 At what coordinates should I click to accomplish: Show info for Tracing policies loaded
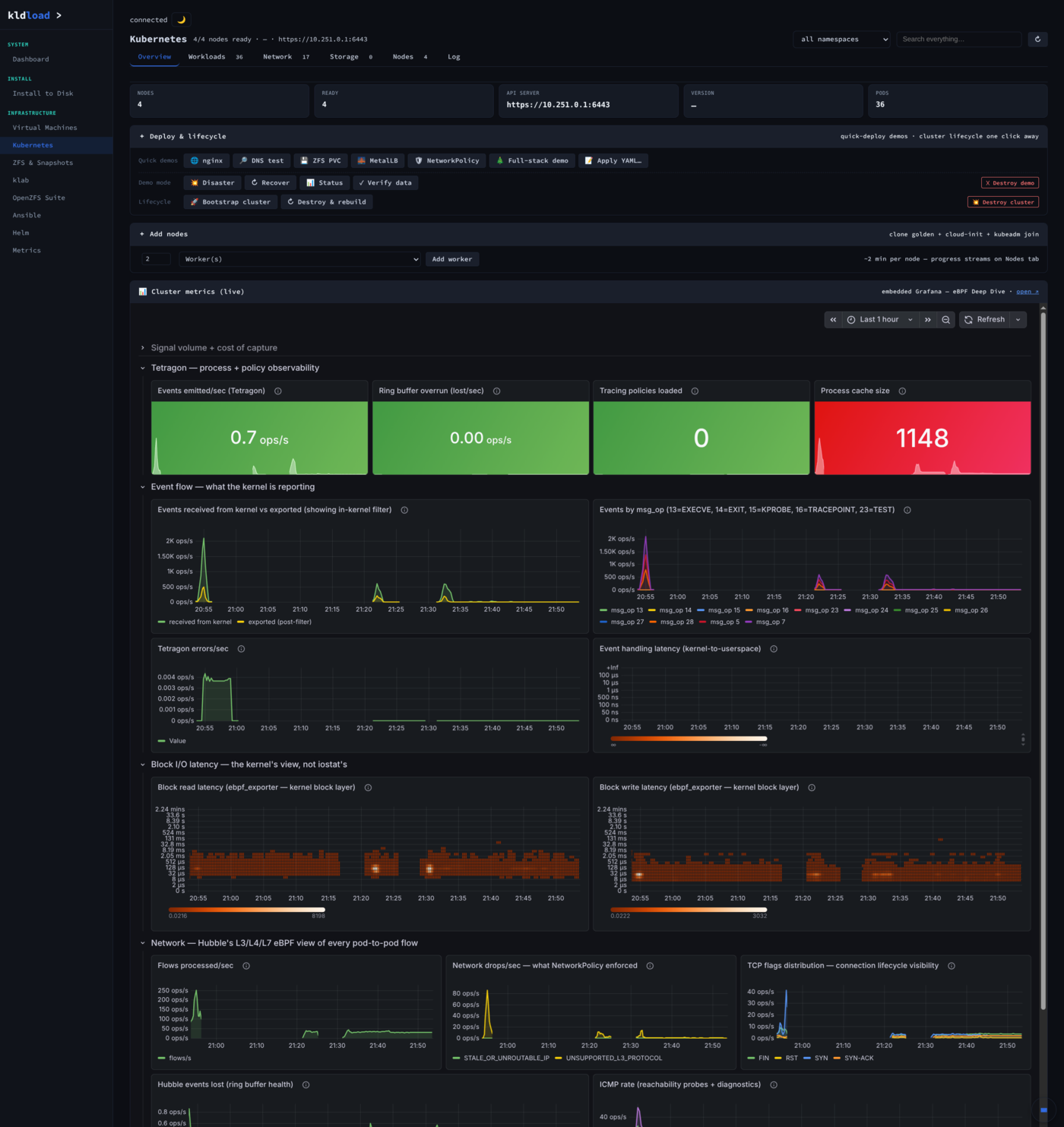click(695, 391)
